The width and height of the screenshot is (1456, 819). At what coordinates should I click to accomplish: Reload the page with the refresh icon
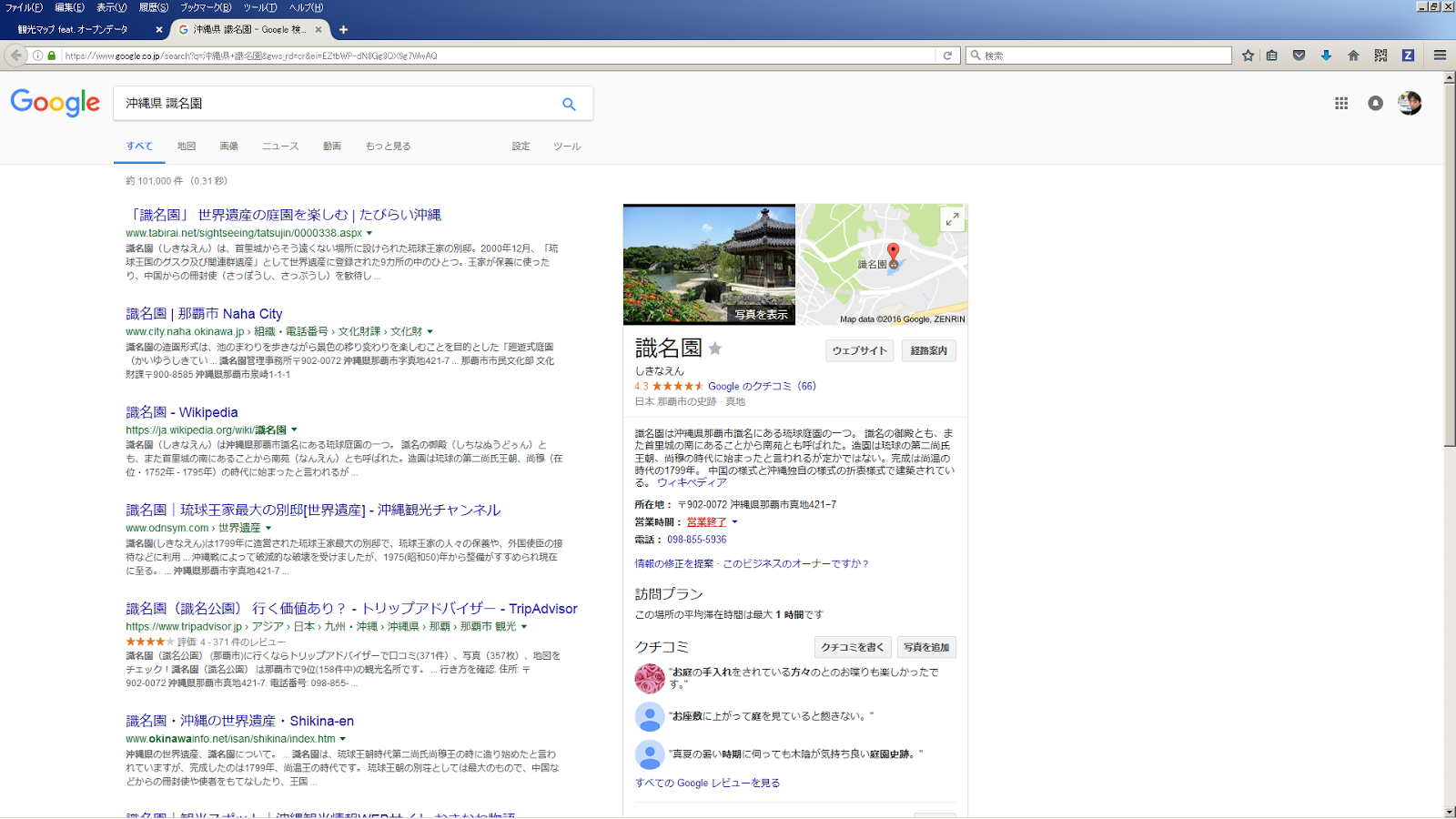click(x=947, y=56)
